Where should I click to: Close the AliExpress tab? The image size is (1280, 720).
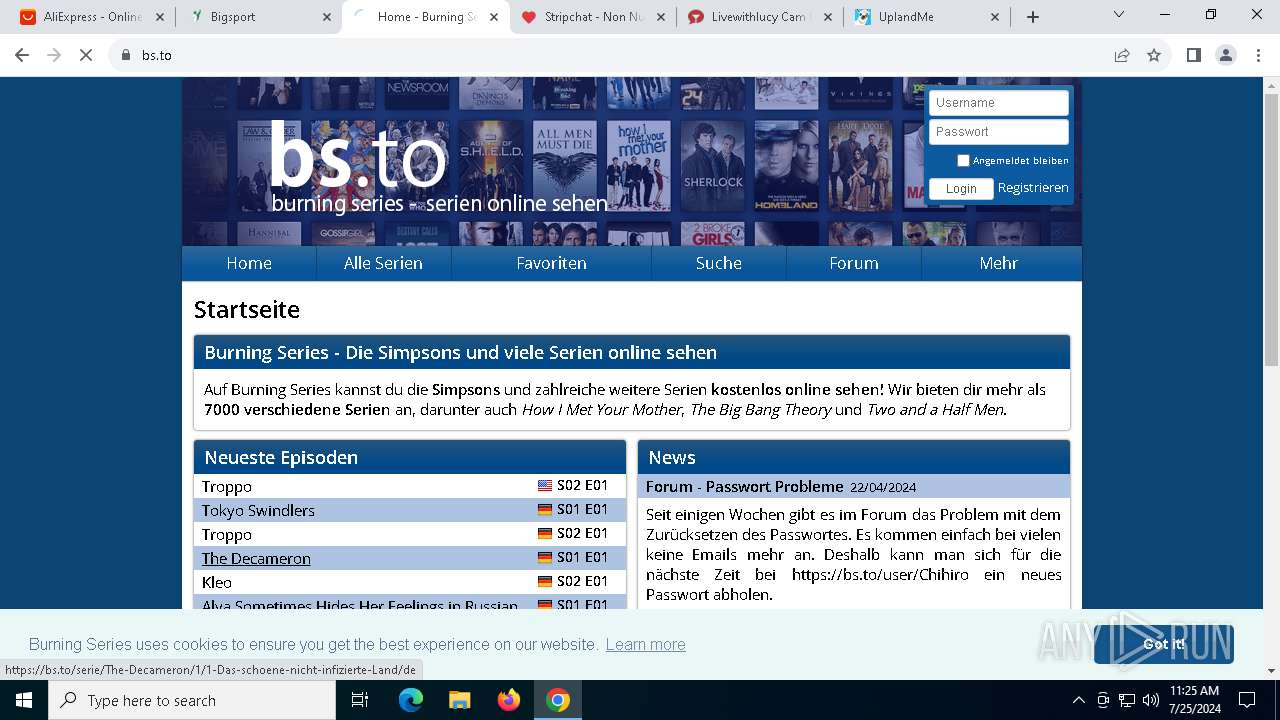pyautogui.click(x=160, y=17)
